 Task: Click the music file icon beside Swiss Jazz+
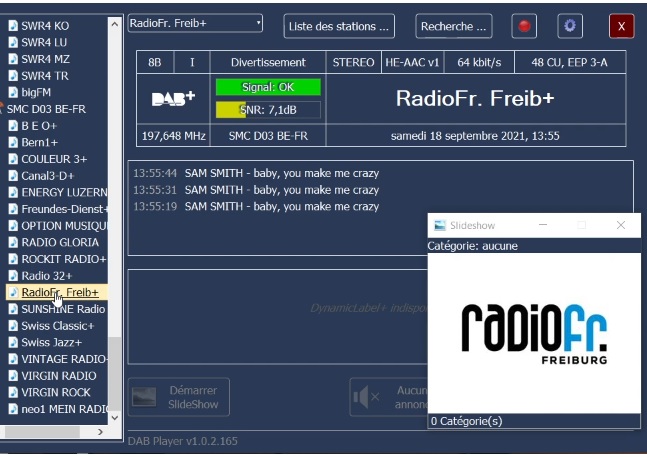tap(13, 342)
